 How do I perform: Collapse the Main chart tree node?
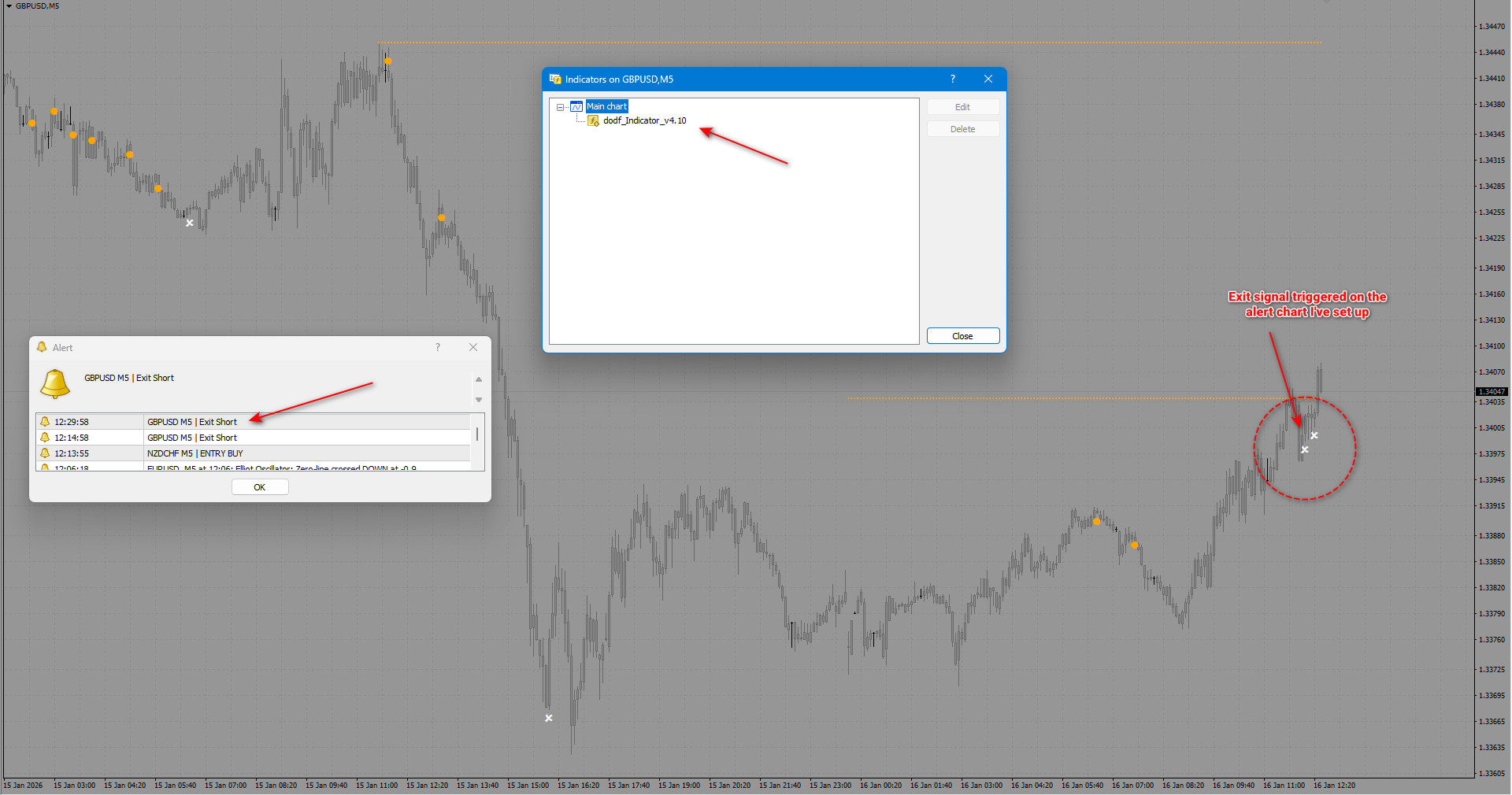(560, 107)
